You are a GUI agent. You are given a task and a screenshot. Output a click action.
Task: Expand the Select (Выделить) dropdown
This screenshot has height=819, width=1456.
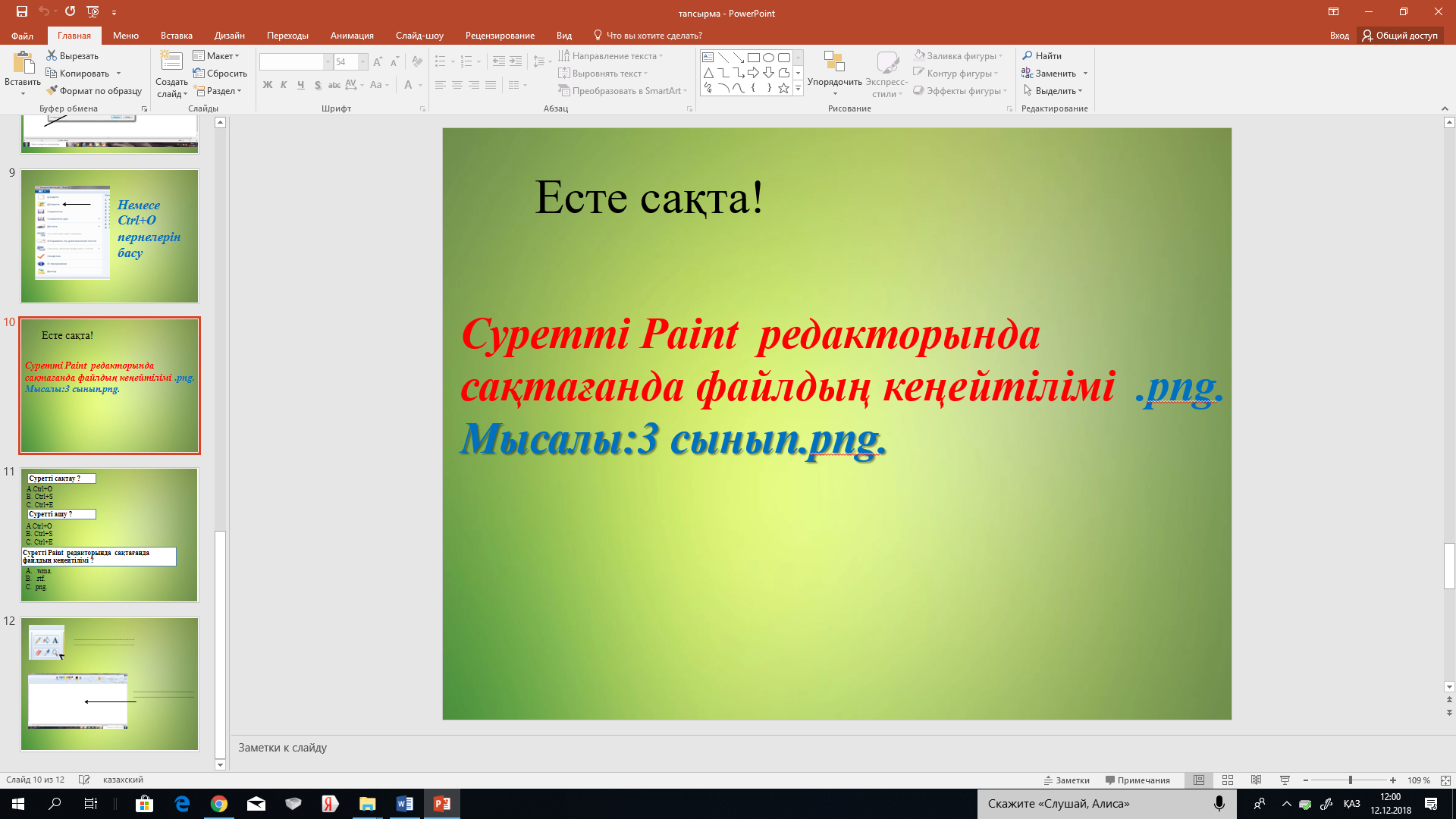click(1055, 91)
